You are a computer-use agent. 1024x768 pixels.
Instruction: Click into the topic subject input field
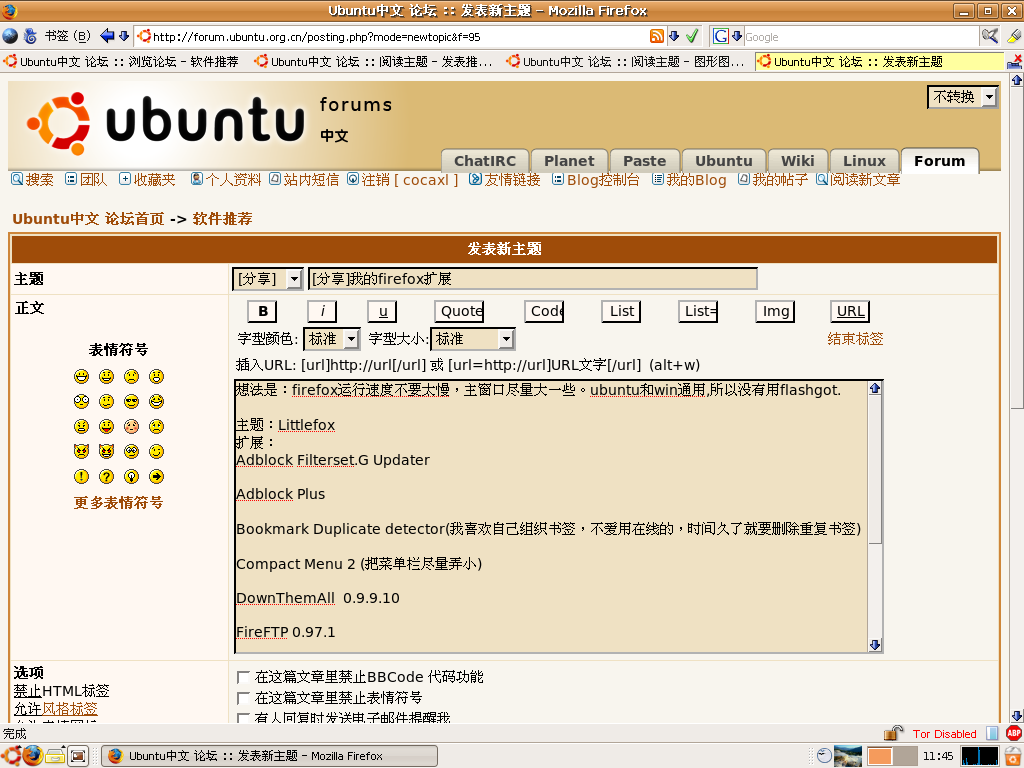point(532,279)
